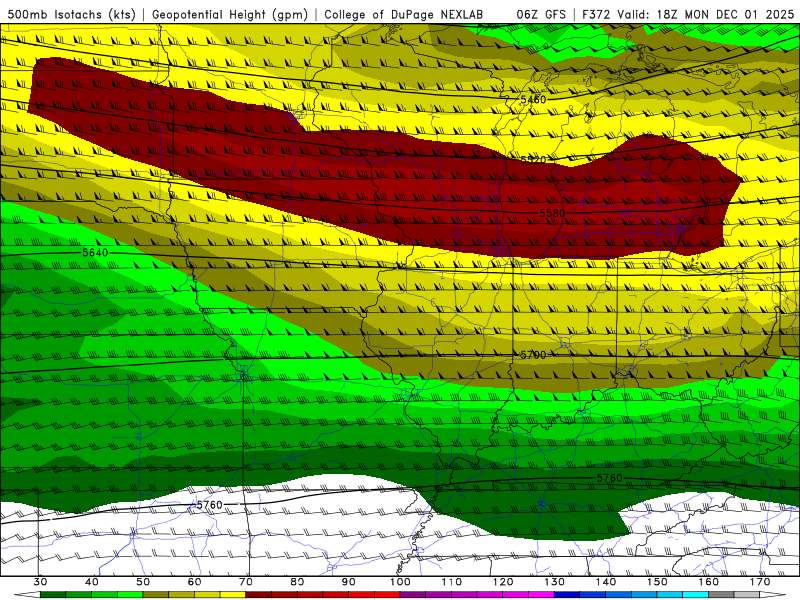Click the 80 value on the color scale
This screenshot has height=600, width=800.
[x=297, y=582]
